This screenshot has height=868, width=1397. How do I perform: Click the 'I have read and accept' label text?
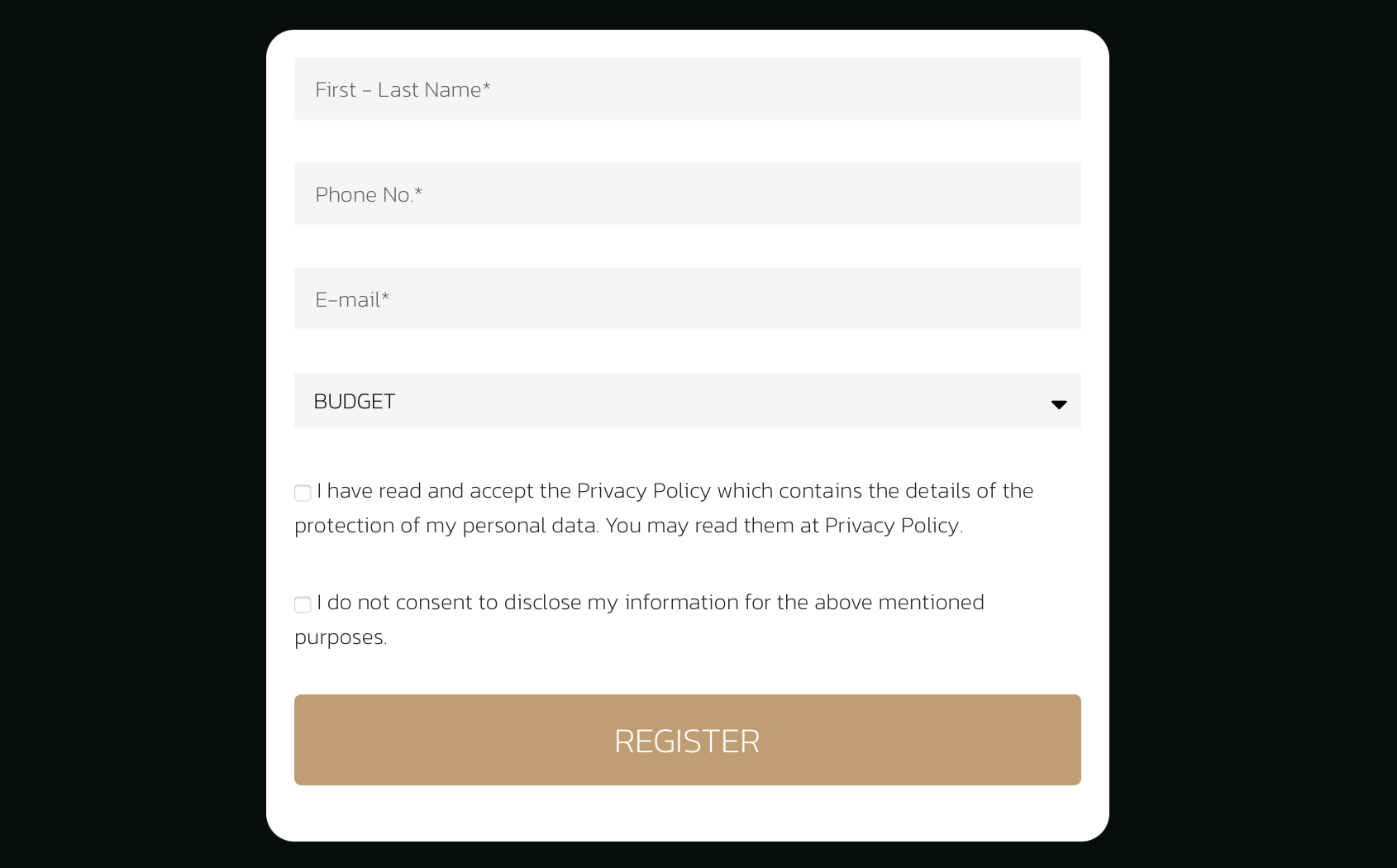(x=425, y=490)
